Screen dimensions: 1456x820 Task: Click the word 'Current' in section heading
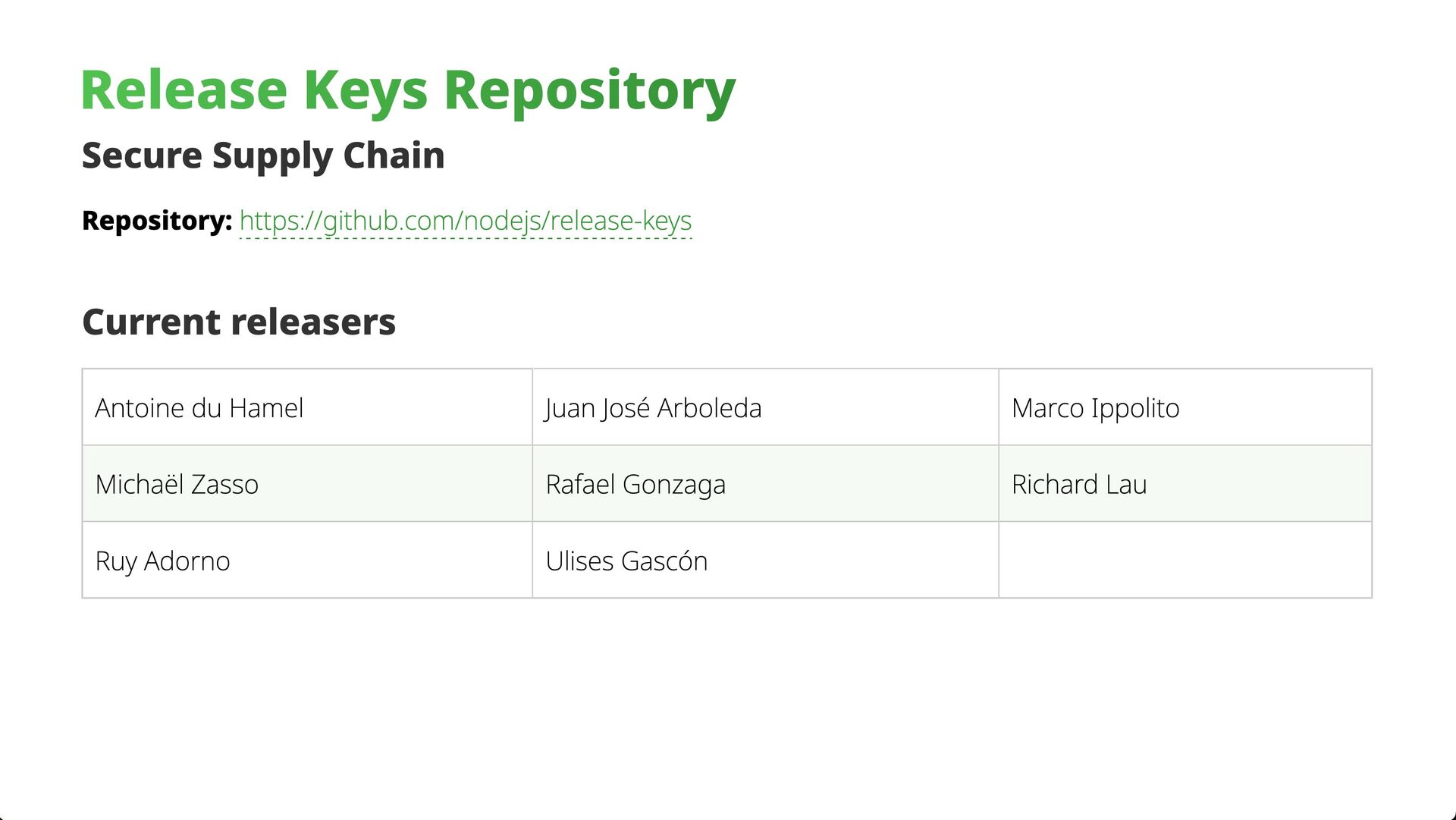pyautogui.click(x=150, y=322)
